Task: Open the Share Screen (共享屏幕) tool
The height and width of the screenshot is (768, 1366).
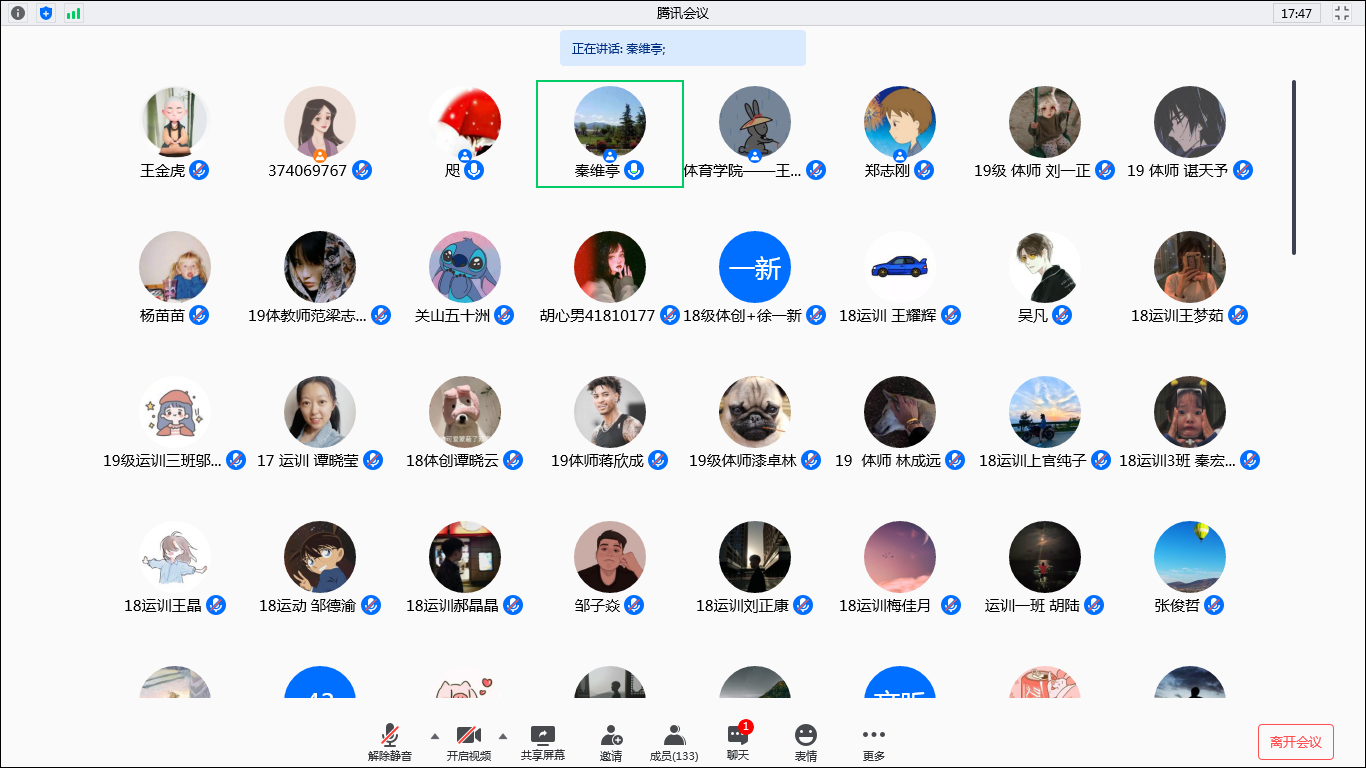Action: click(x=543, y=744)
